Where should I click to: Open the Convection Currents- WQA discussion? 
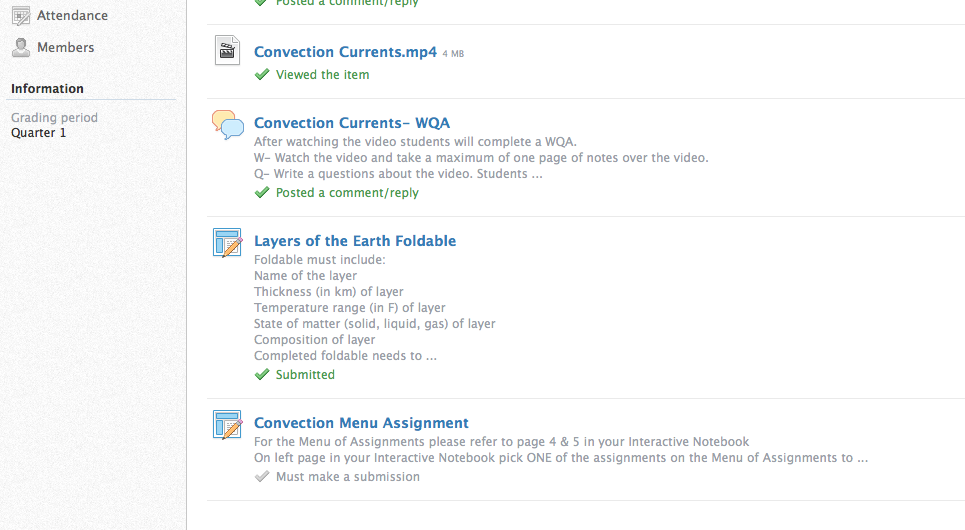pos(352,123)
